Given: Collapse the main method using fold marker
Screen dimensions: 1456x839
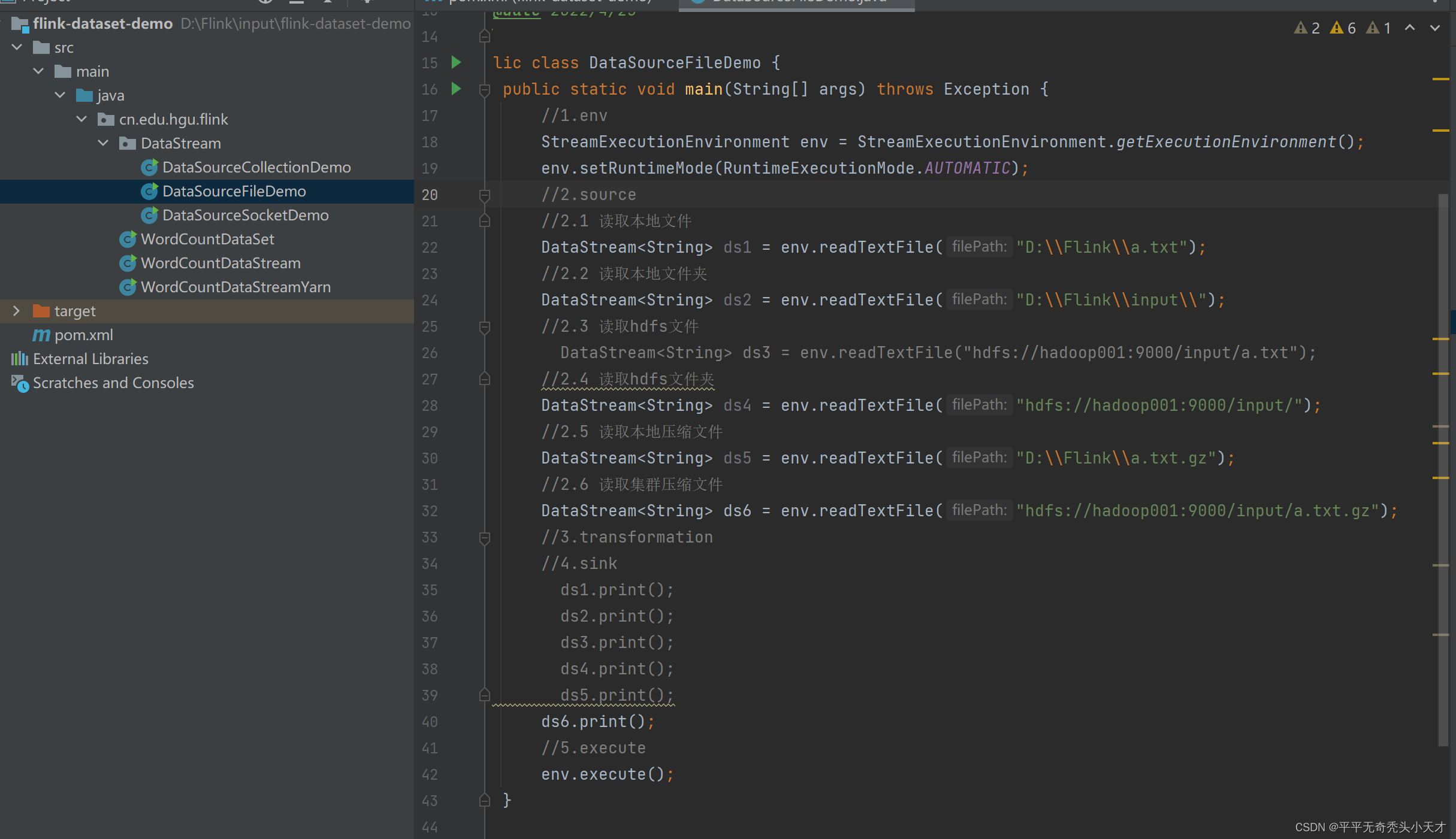Looking at the screenshot, I should click(484, 89).
